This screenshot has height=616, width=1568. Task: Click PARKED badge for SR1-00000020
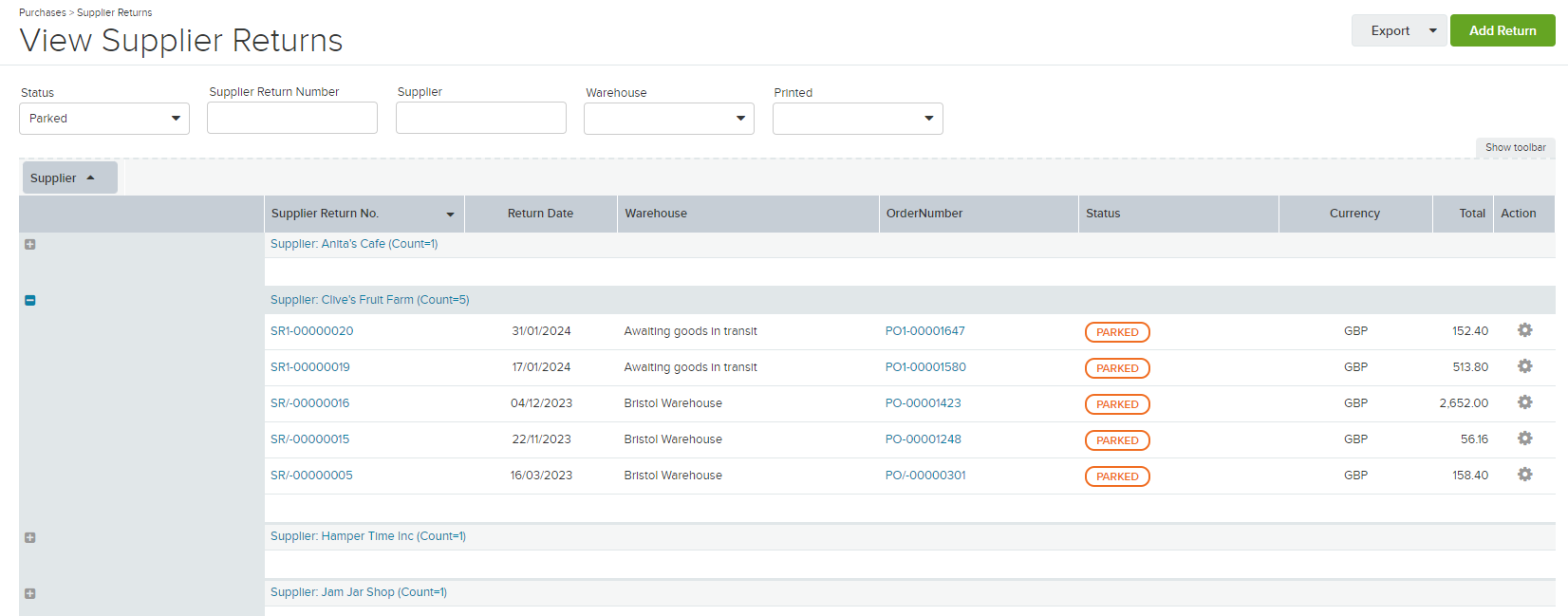point(1117,332)
